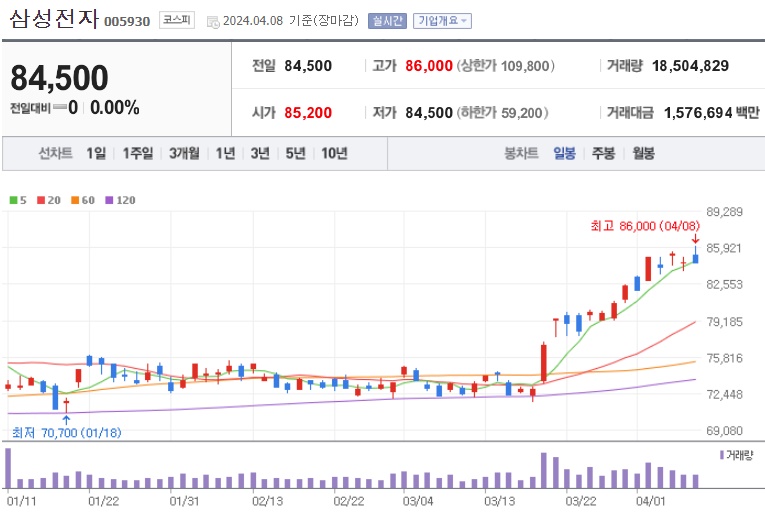Click the green 5-day moving average swatch

(14, 200)
